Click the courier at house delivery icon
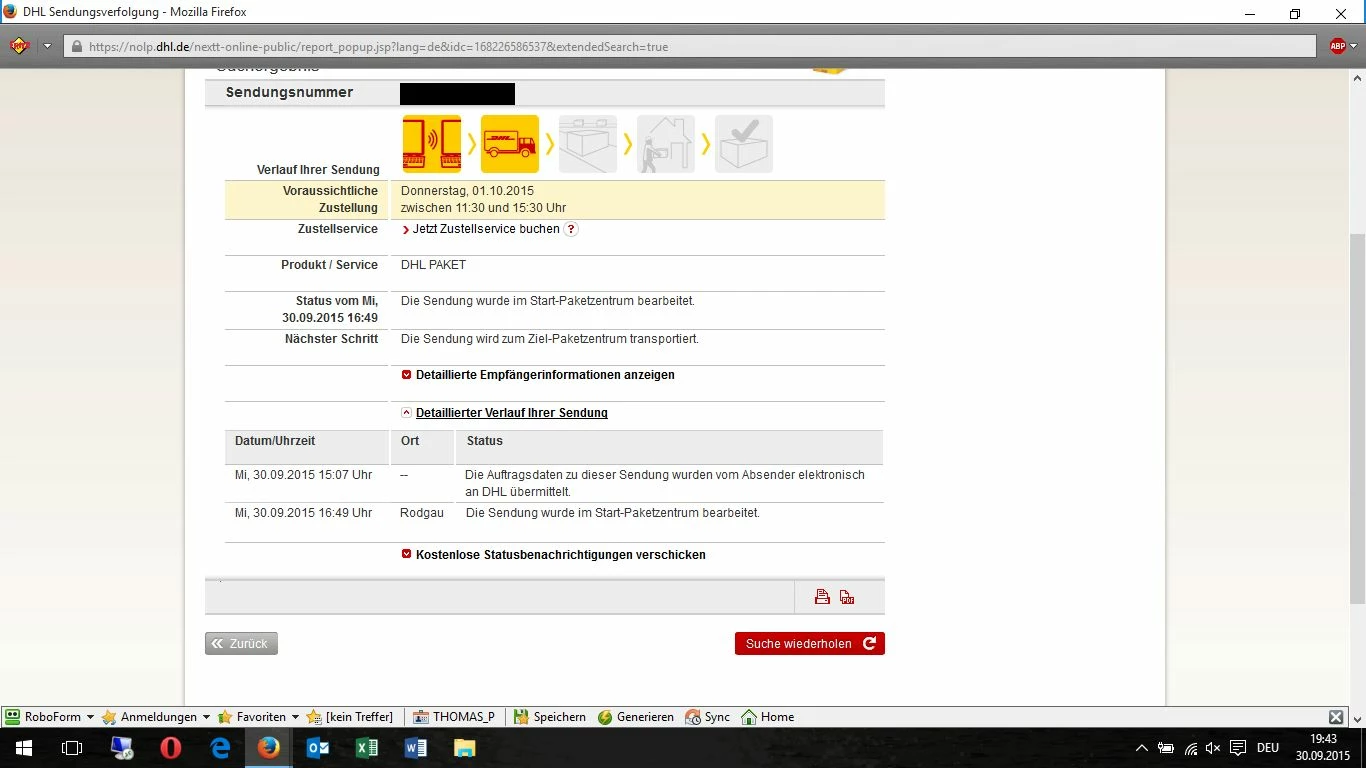Image resolution: width=1366 pixels, height=768 pixels. coord(666,144)
